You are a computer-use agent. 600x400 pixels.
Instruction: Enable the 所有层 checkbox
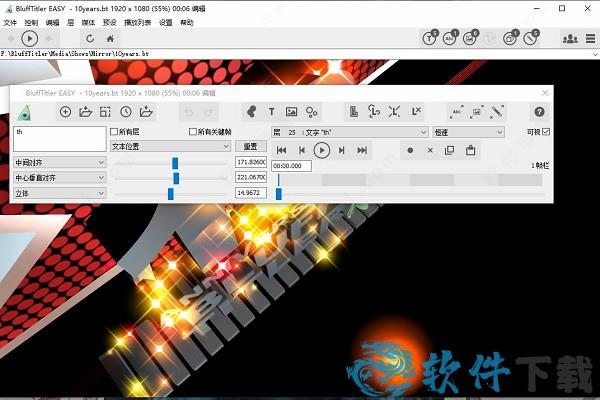pos(114,132)
